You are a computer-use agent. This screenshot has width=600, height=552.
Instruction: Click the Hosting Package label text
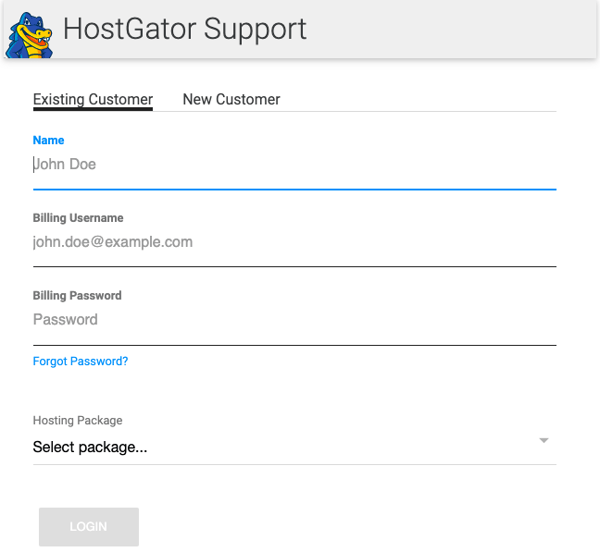point(78,421)
